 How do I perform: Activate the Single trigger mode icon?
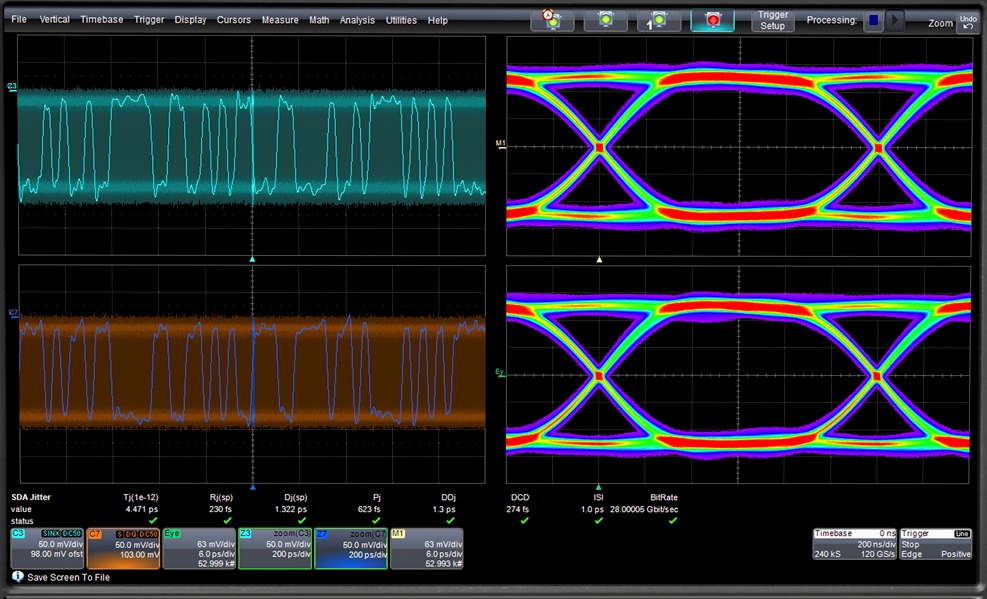coord(659,19)
